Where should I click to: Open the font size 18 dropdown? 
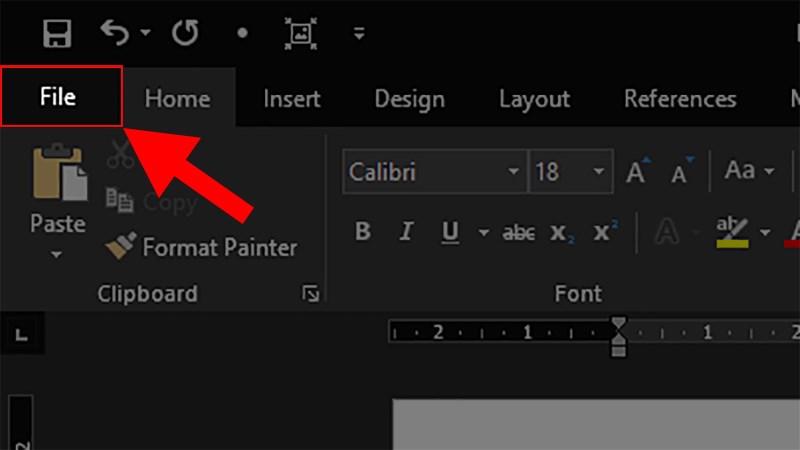pos(599,172)
